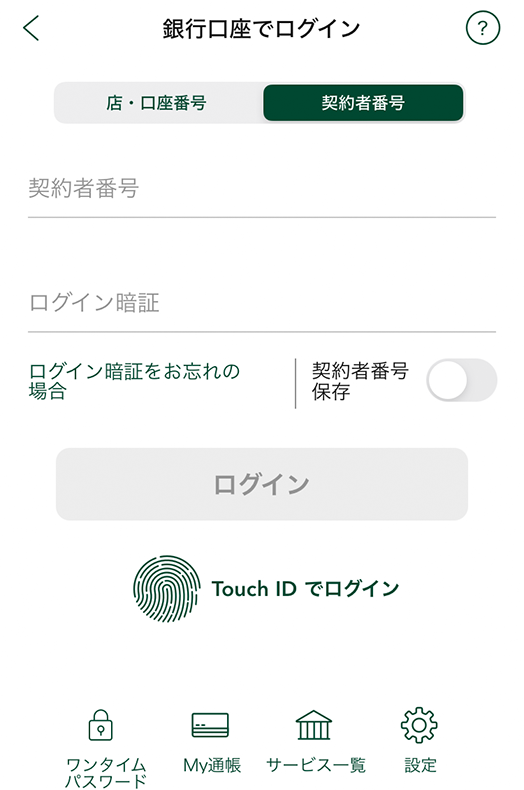The height and width of the screenshot is (790, 524).
Task: Open サービス一覧 bank building icon
Action: [314, 725]
